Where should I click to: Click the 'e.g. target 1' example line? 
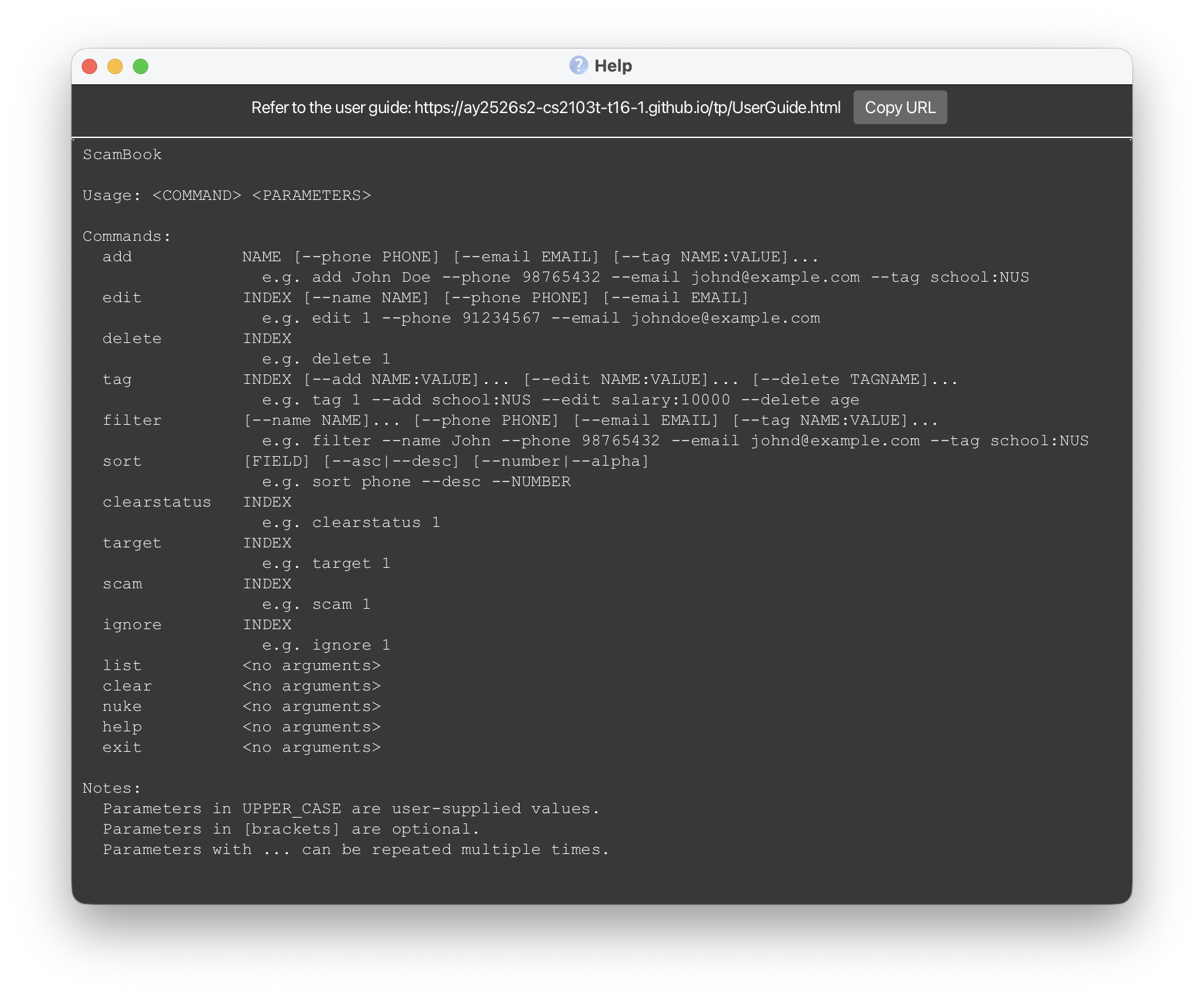pyautogui.click(x=326, y=563)
